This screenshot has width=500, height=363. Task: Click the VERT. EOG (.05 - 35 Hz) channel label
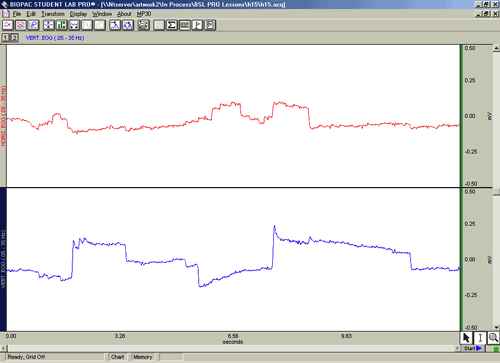click(x=55, y=38)
